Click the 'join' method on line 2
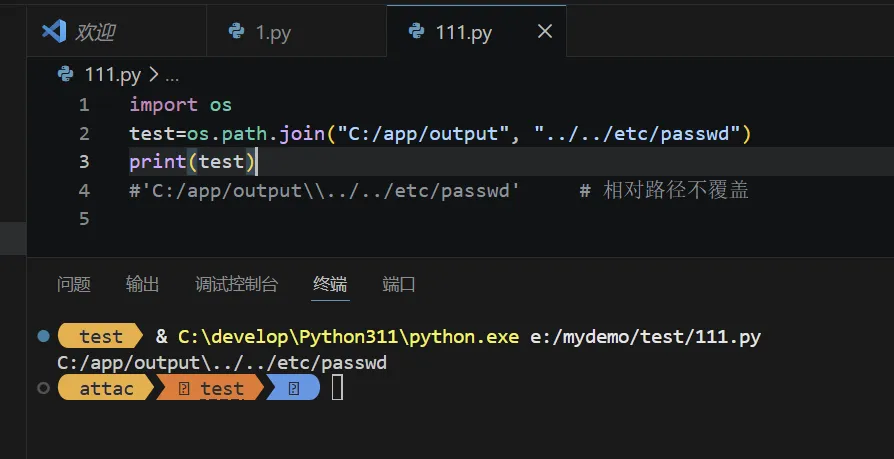Image resolution: width=894 pixels, height=459 pixels. point(302,133)
